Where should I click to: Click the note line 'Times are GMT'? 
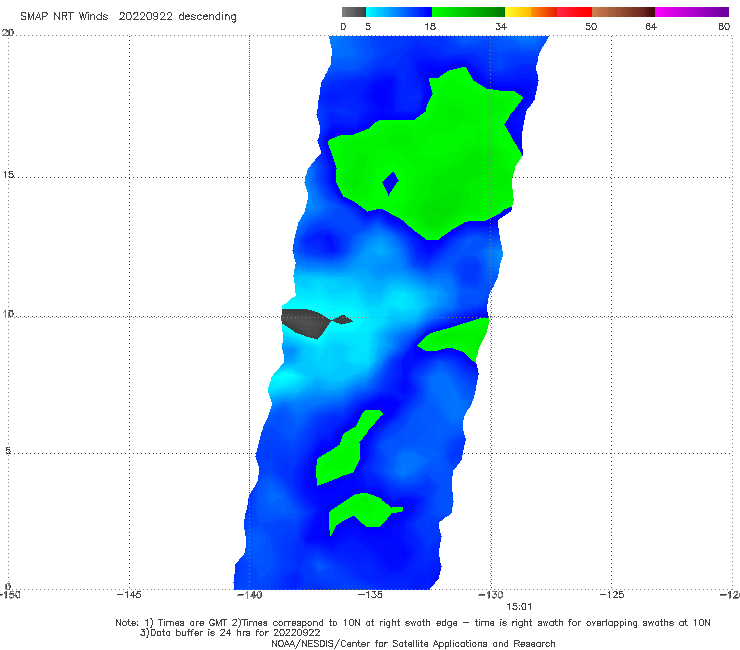pyautogui.click(x=194, y=623)
